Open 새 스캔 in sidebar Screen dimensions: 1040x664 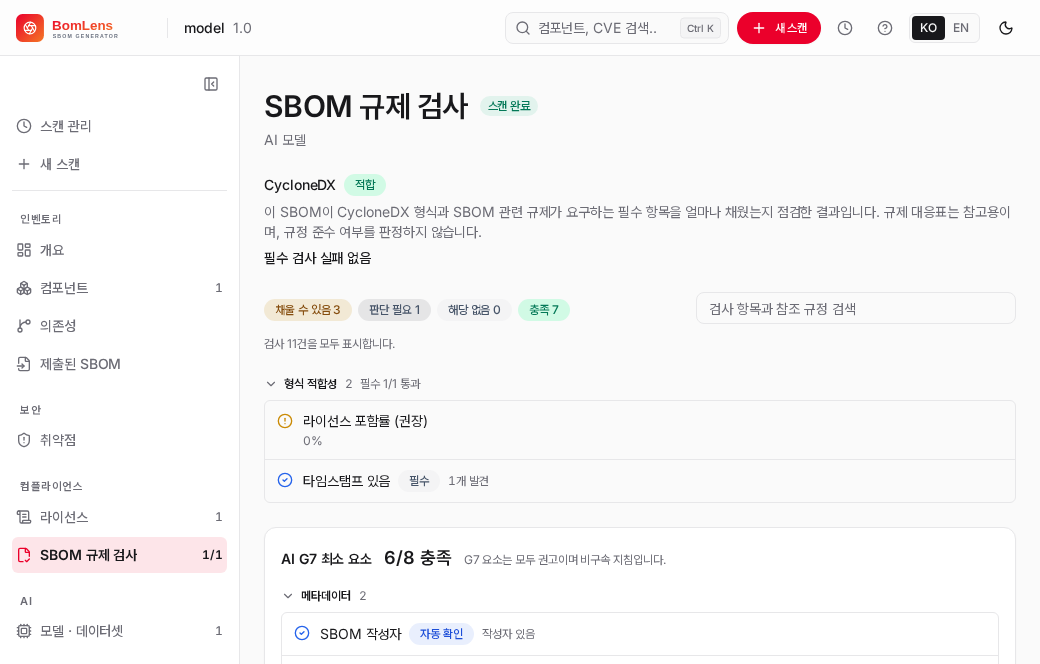(x=119, y=164)
